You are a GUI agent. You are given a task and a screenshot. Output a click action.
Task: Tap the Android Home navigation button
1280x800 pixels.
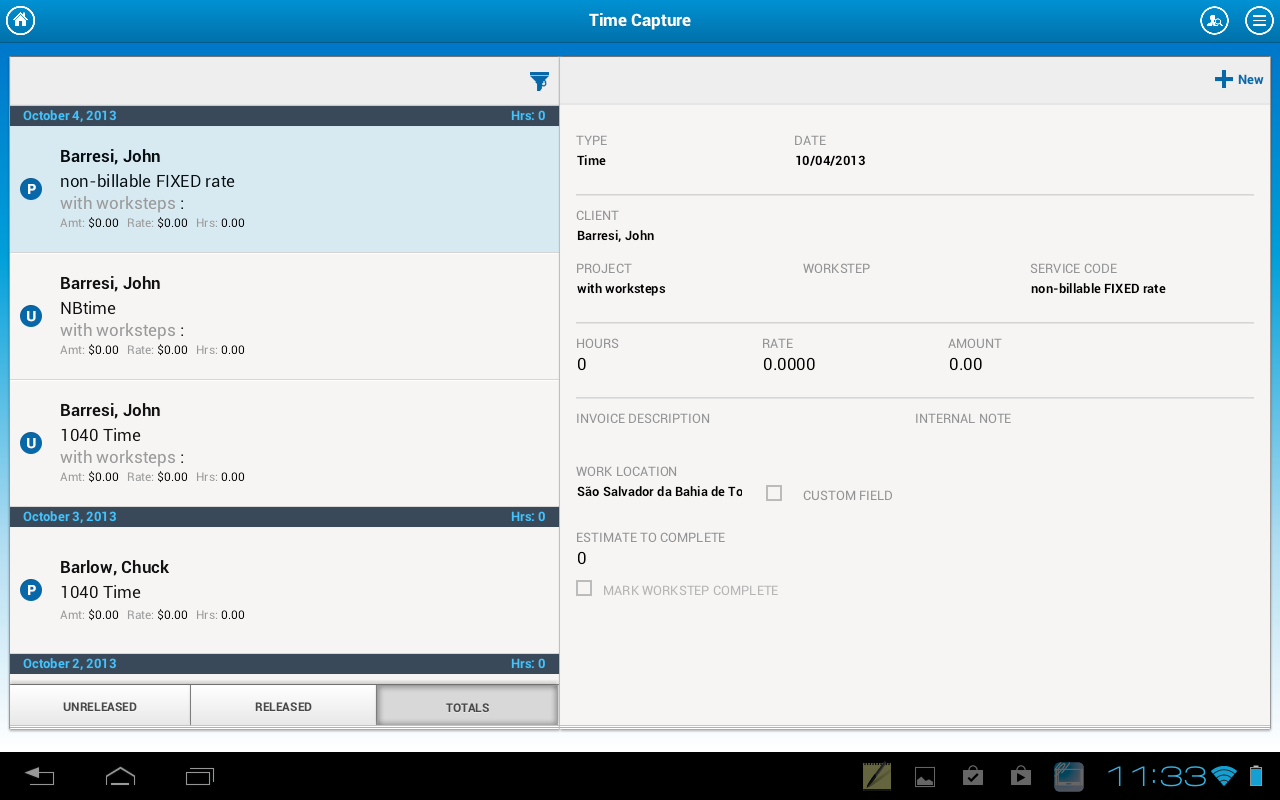pyautogui.click(x=120, y=776)
